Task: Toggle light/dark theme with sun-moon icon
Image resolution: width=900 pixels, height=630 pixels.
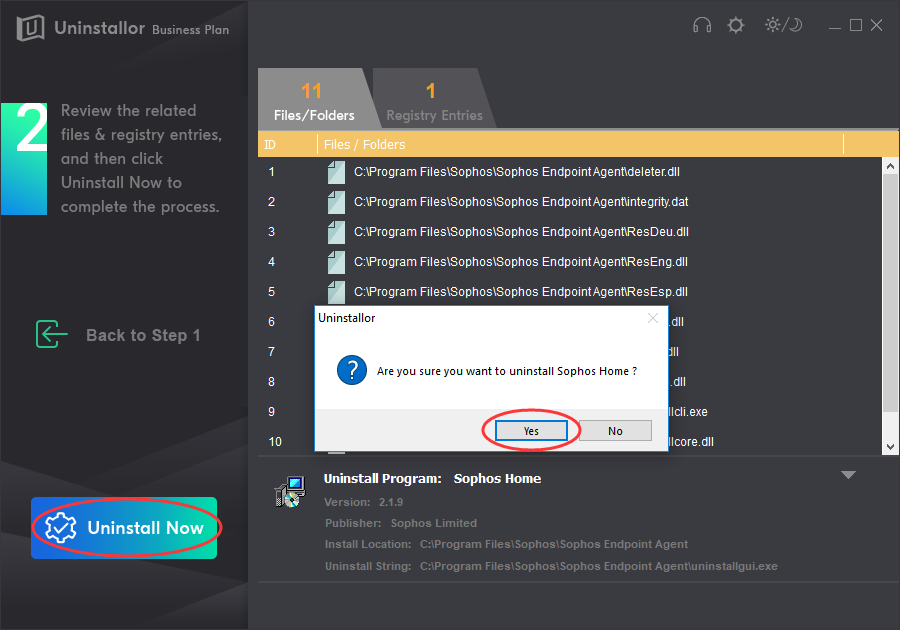Action: pyautogui.click(x=783, y=25)
